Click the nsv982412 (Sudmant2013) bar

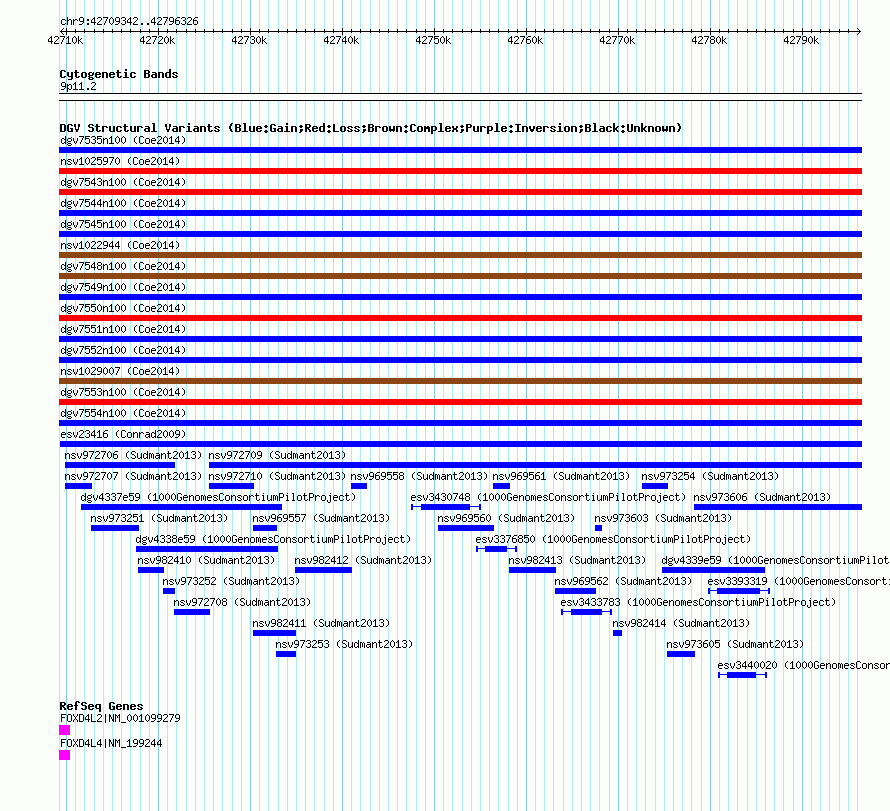324,570
